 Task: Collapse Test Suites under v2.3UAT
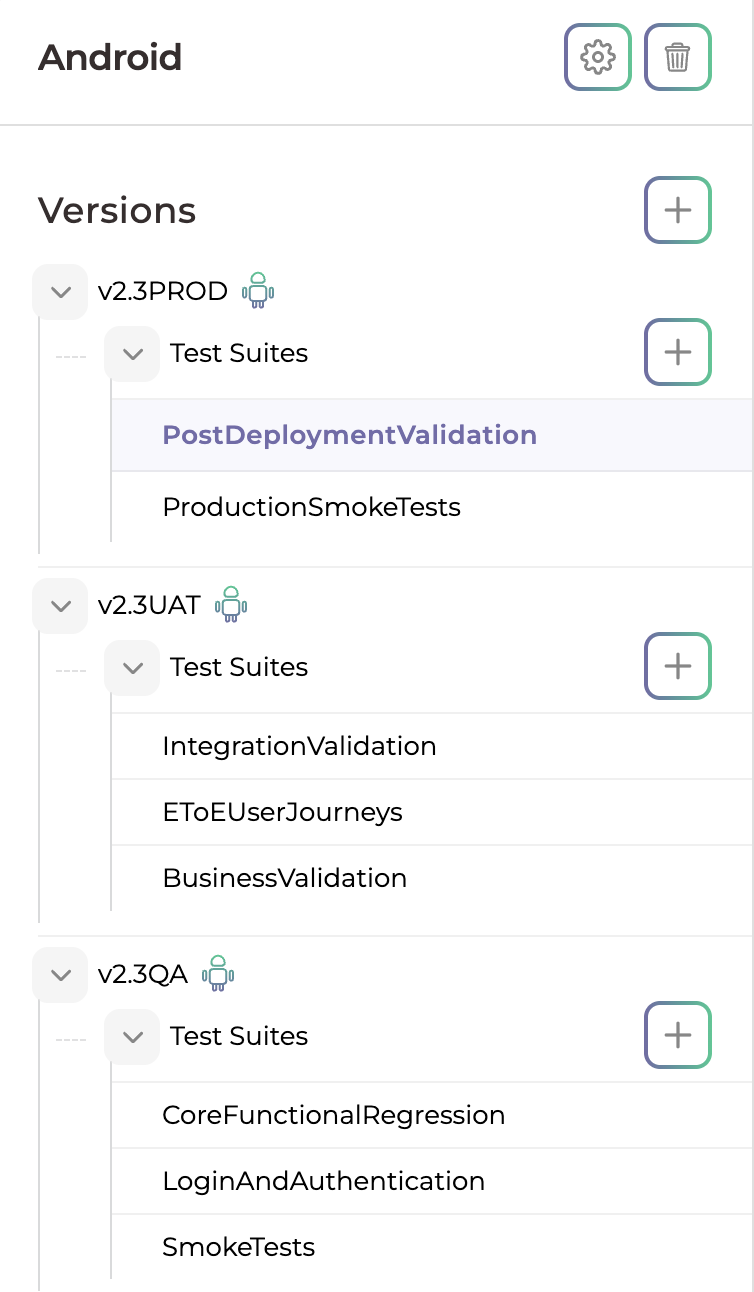[132, 667]
